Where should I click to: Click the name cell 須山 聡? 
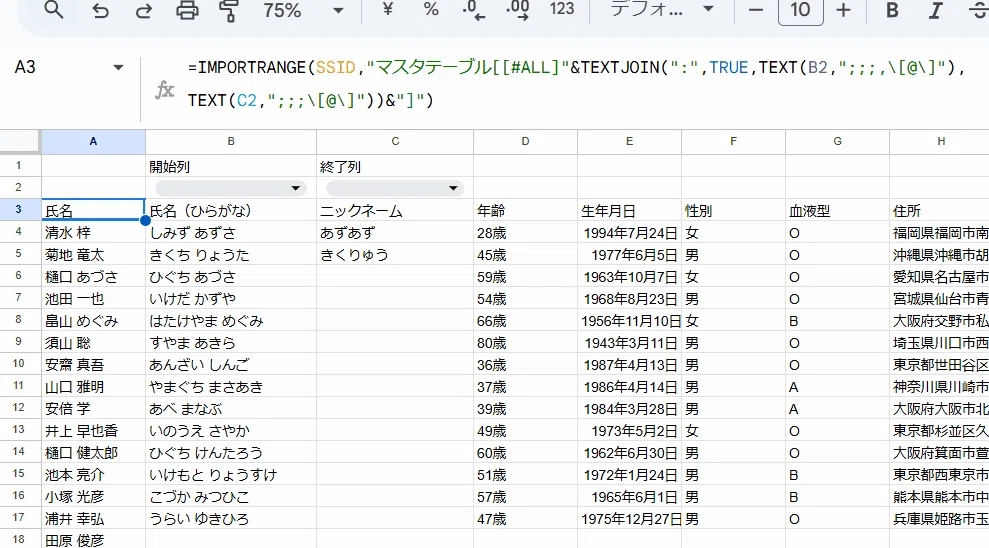[93, 343]
